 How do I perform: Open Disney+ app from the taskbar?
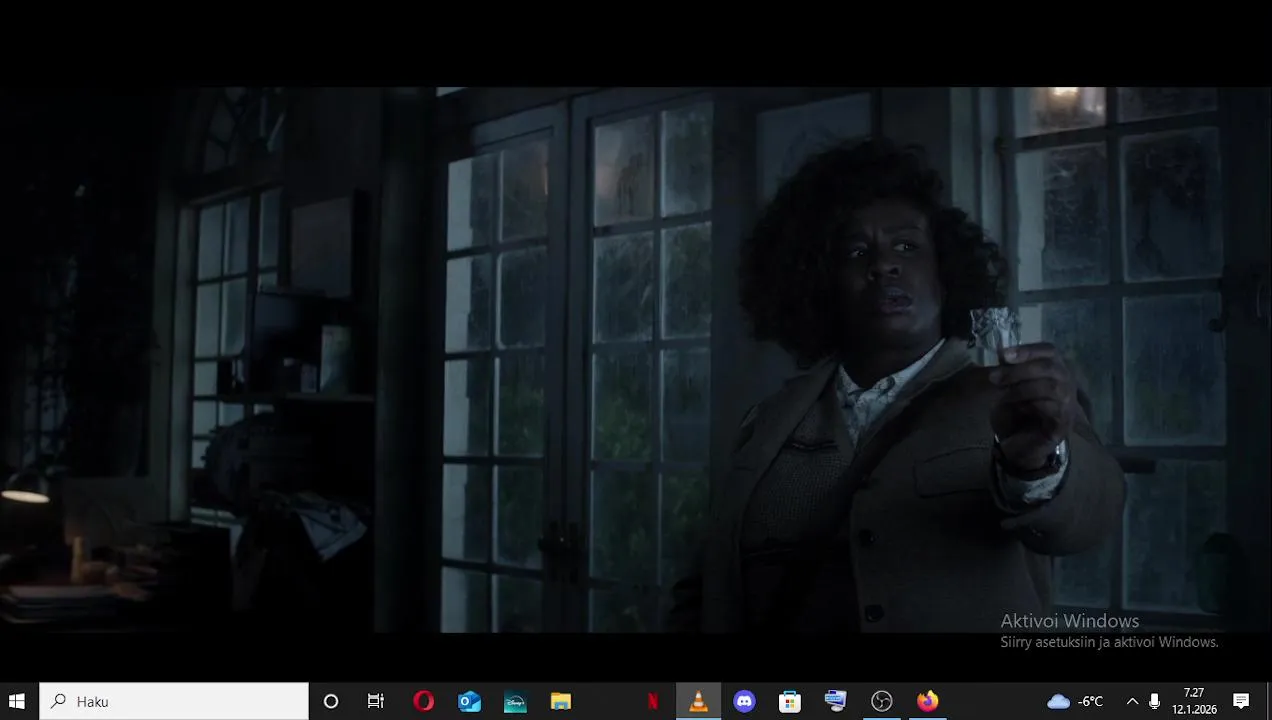[x=515, y=701]
